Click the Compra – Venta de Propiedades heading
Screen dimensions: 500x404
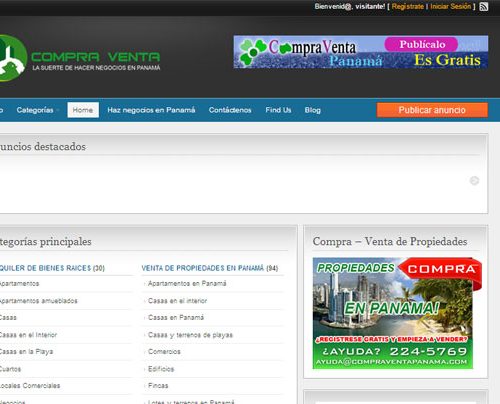(x=390, y=241)
